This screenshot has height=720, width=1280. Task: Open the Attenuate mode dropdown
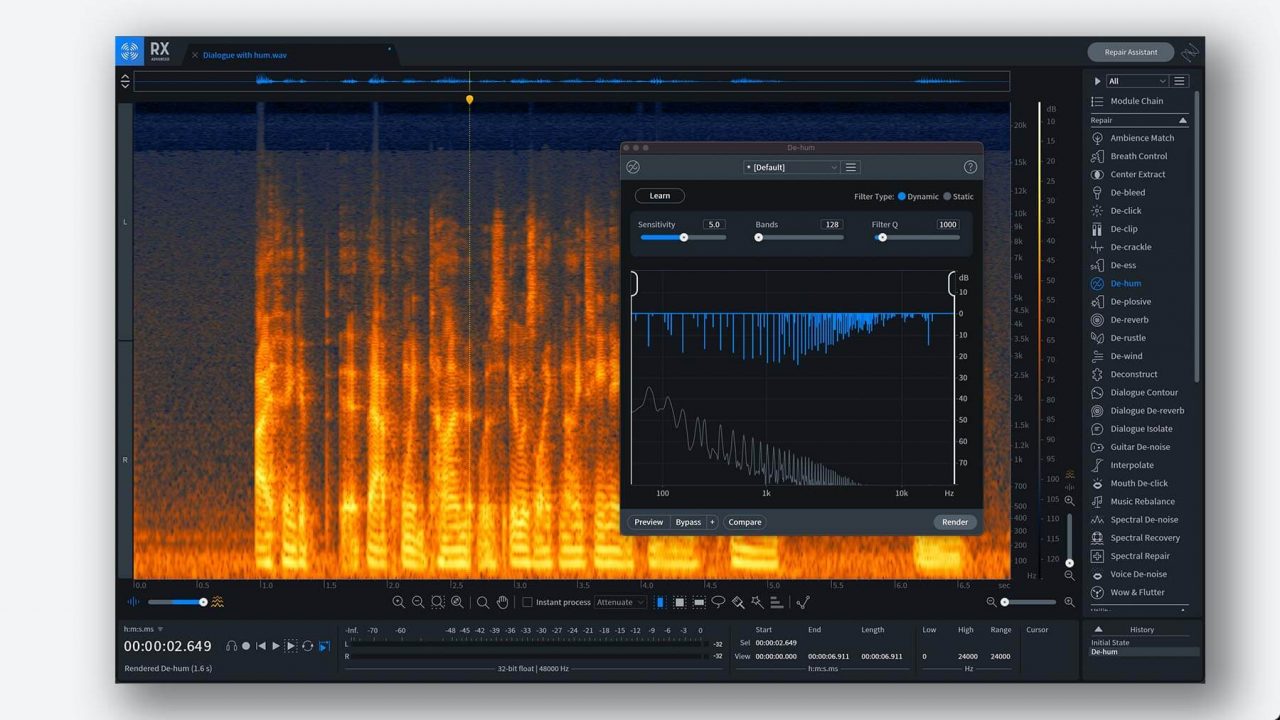(620, 602)
